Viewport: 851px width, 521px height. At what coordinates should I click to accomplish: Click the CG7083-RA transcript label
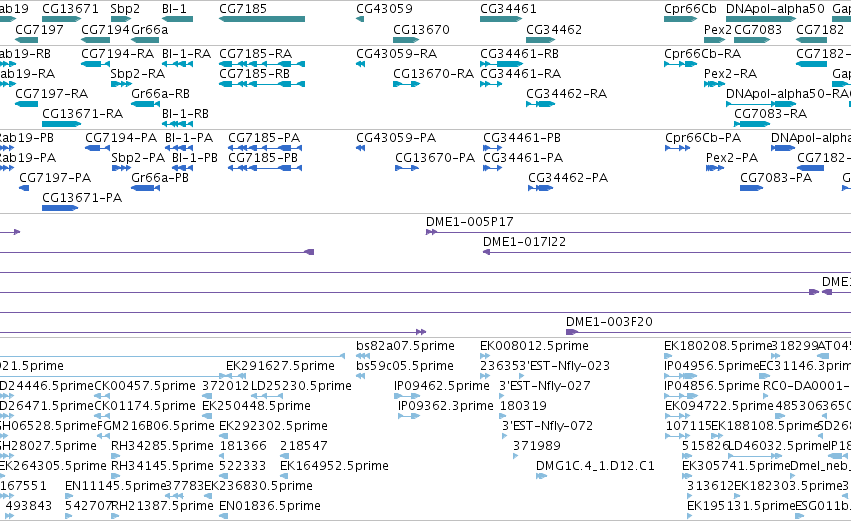coord(771,114)
